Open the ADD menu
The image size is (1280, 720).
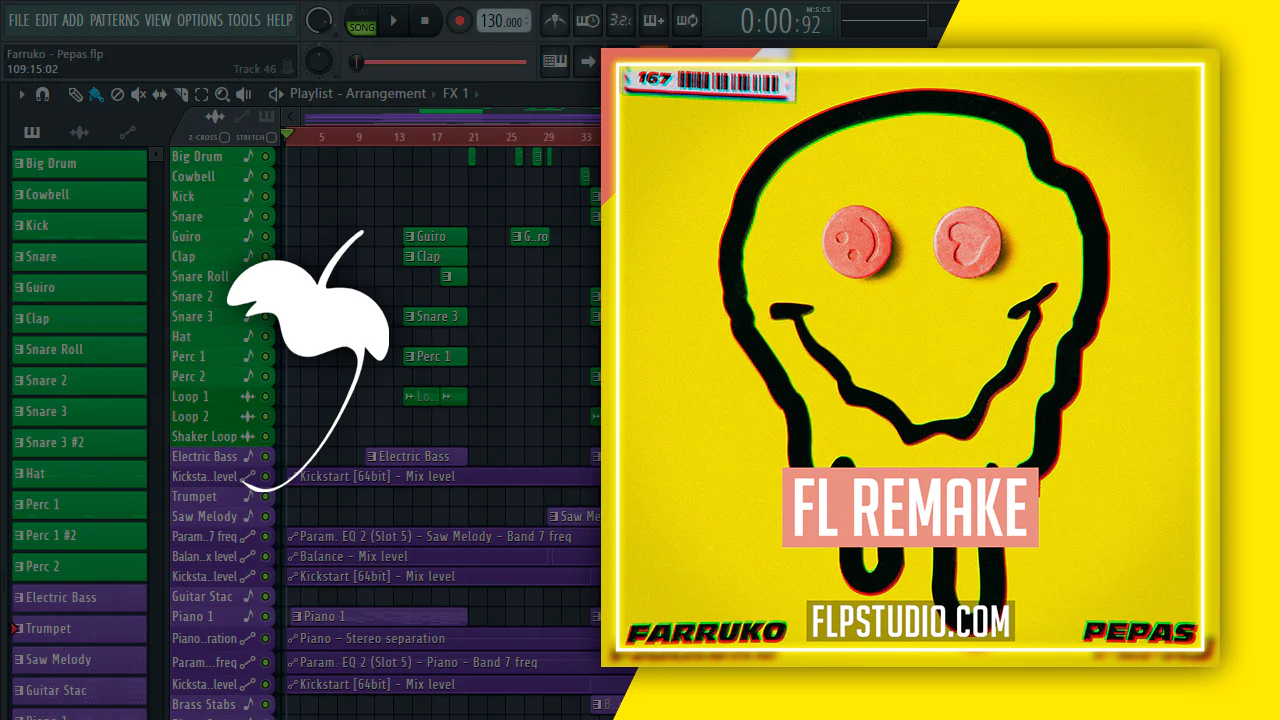tap(73, 20)
